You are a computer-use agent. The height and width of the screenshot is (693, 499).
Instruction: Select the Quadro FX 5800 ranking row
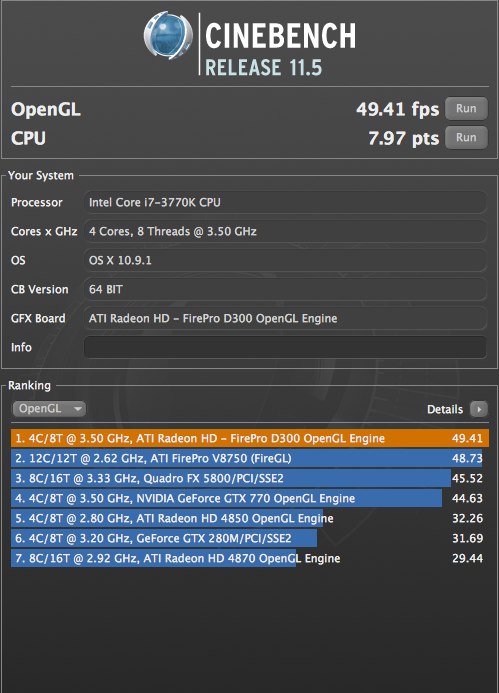[250, 478]
